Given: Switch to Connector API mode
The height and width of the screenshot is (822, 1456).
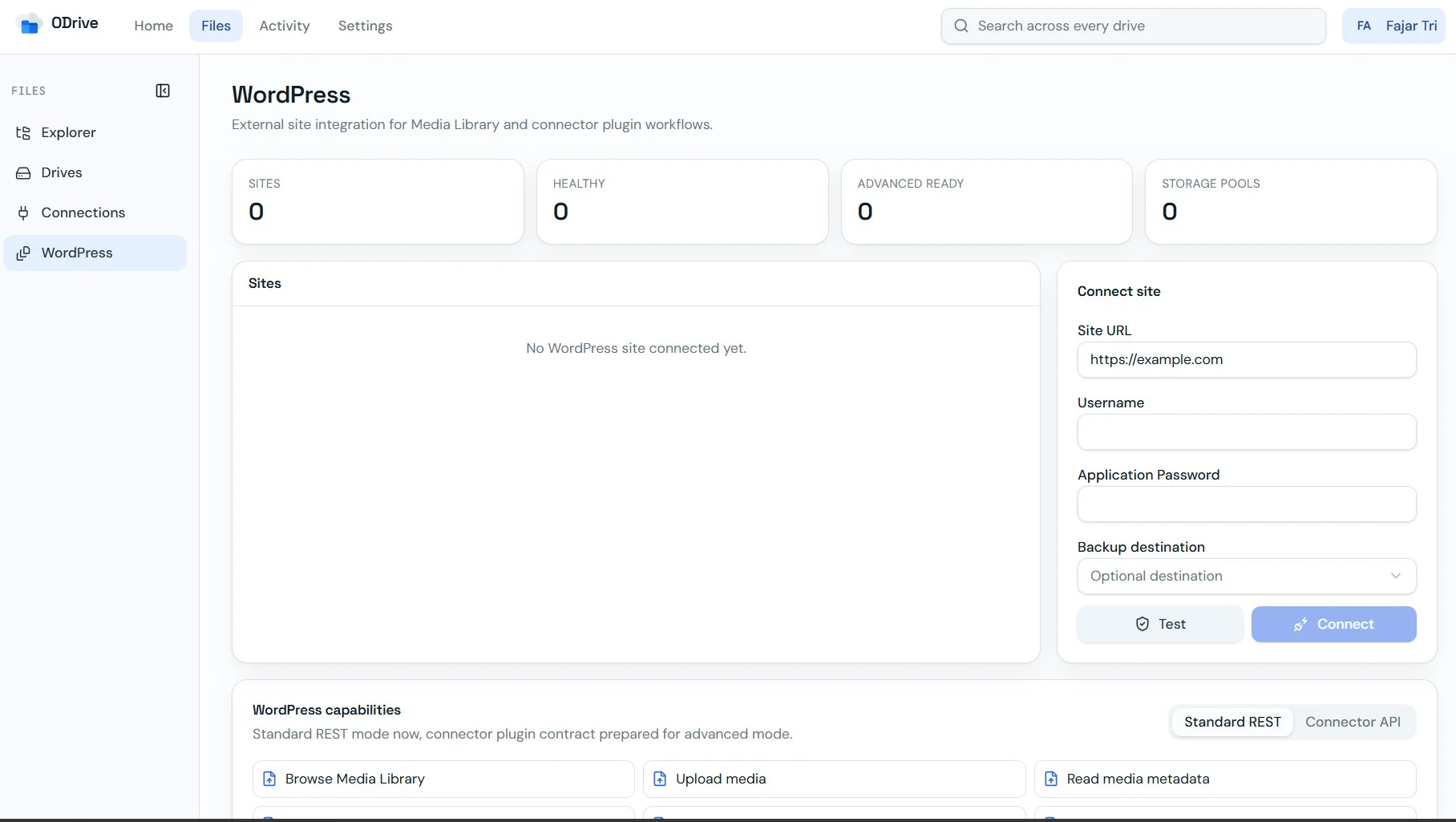Looking at the screenshot, I should pos(1353,722).
